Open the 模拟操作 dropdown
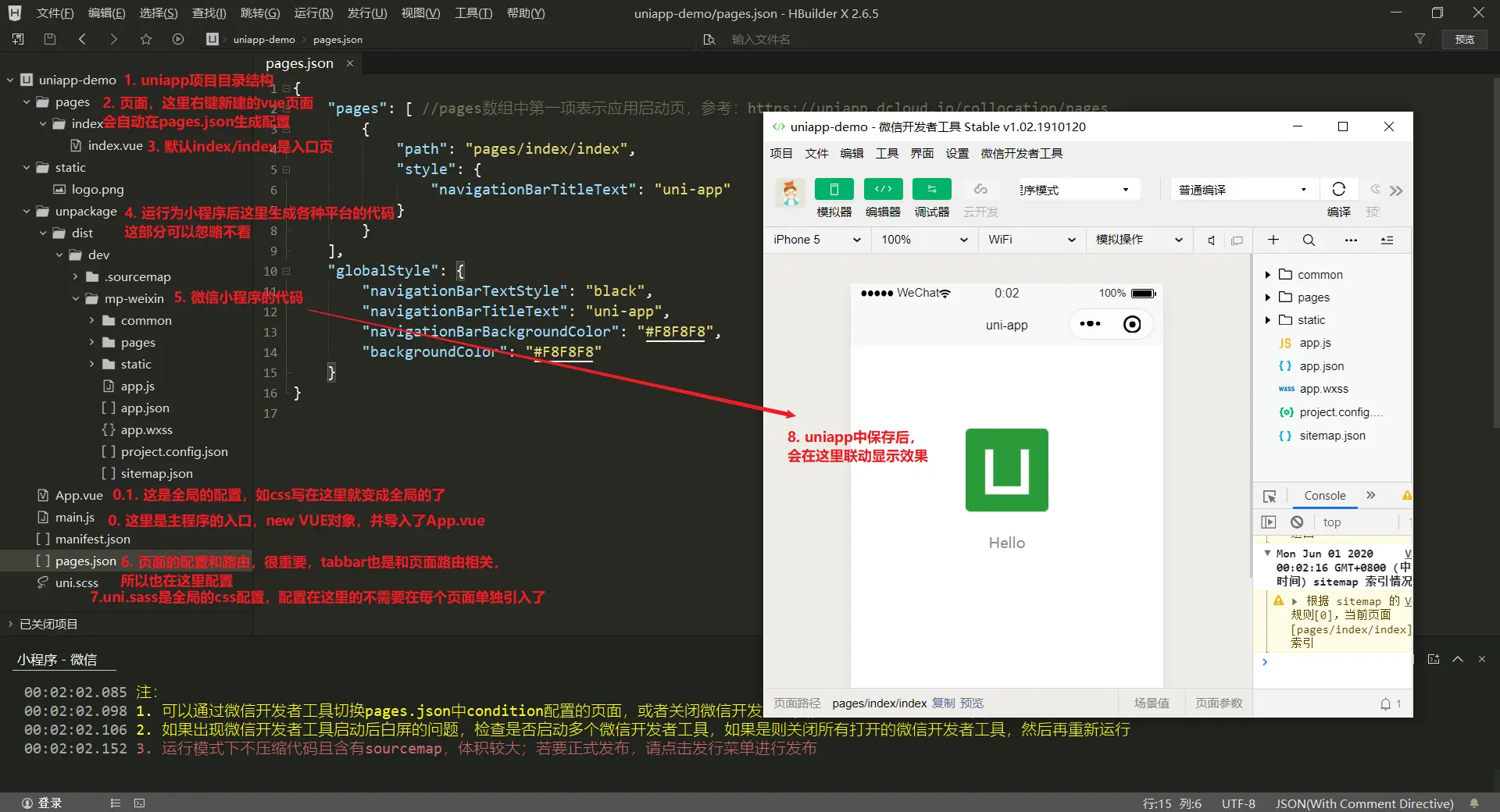 coord(1139,240)
